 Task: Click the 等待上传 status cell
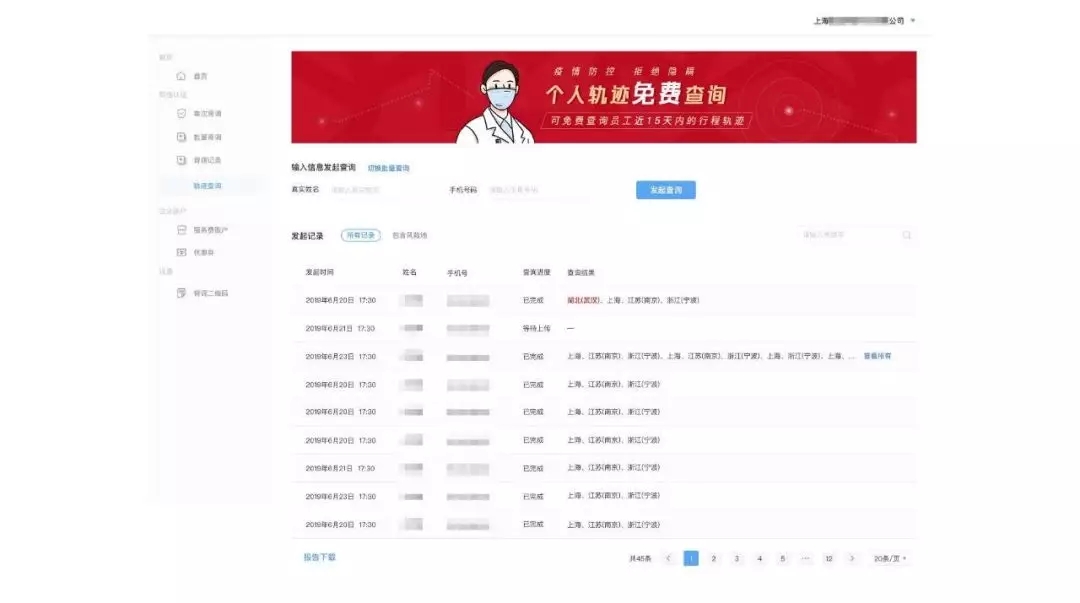[537, 328]
